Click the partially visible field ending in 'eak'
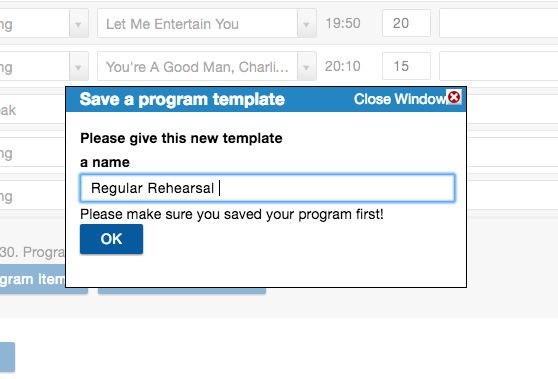Screen dimensions: 558x379 (32, 110)
